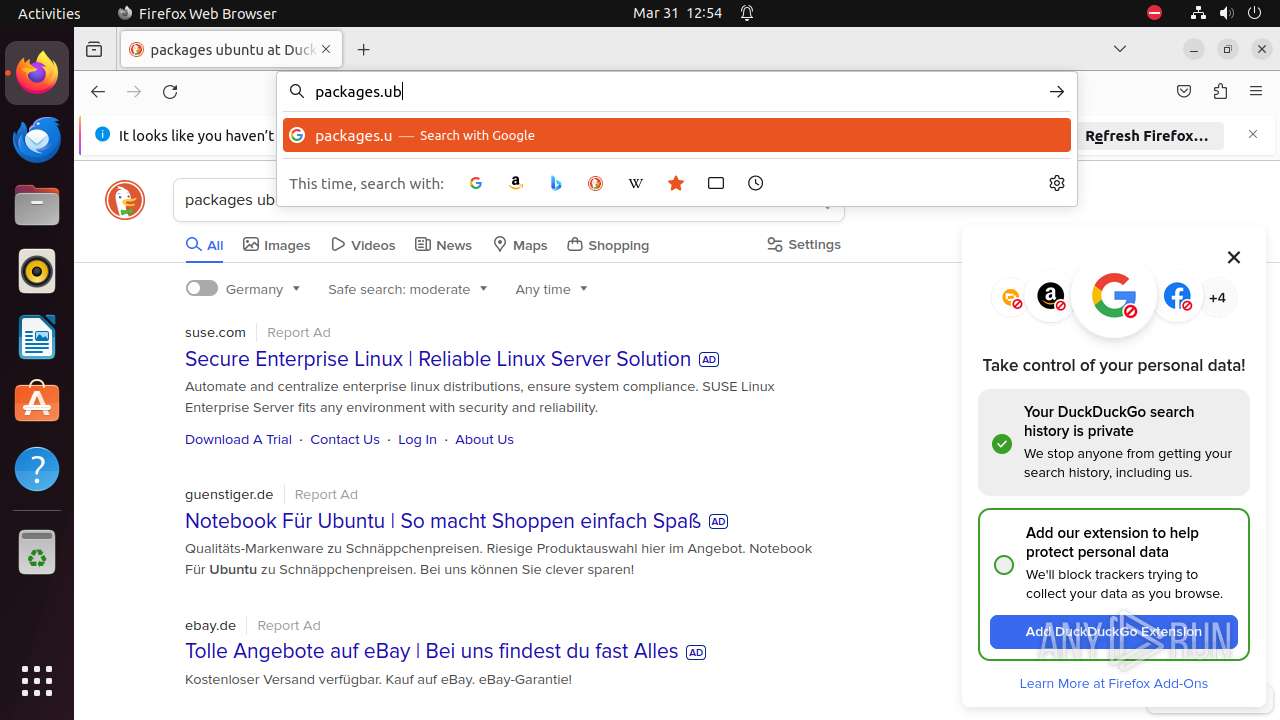
Task: Open Activities overview
Action: pos(49,13)
